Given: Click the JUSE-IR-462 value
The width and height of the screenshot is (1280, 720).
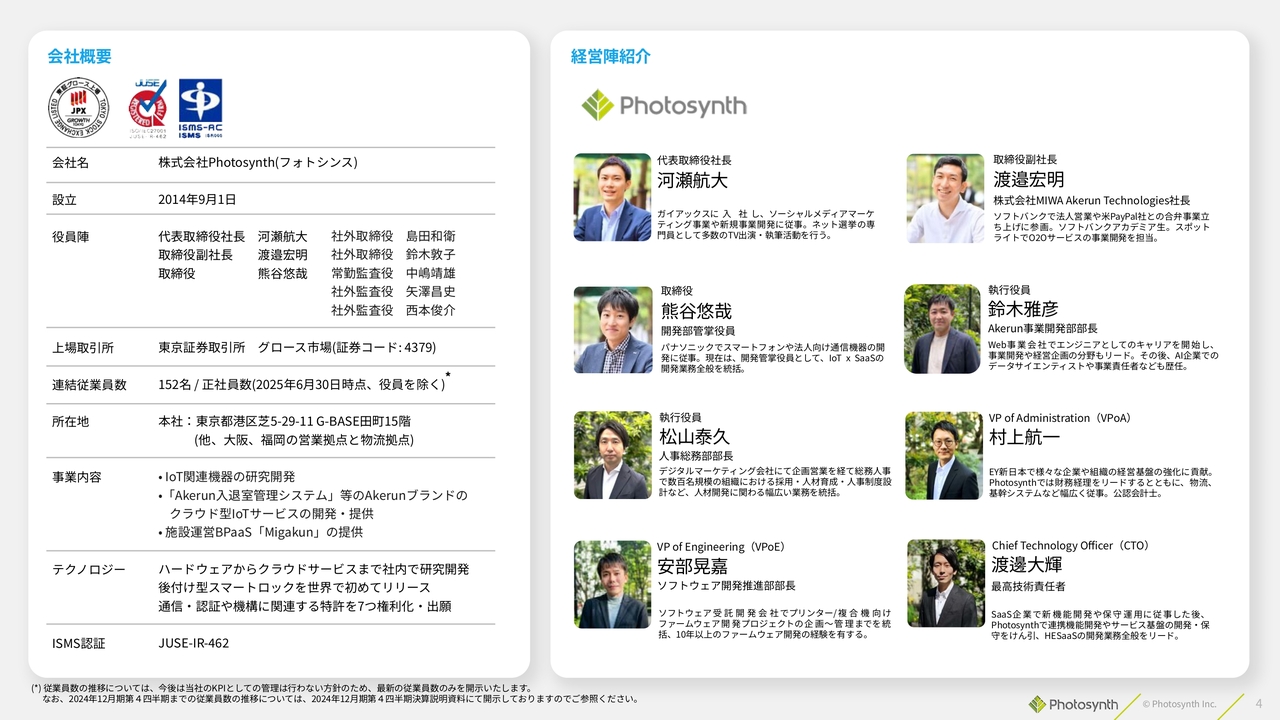Looking at the screenshot, I should click(193, 643).
